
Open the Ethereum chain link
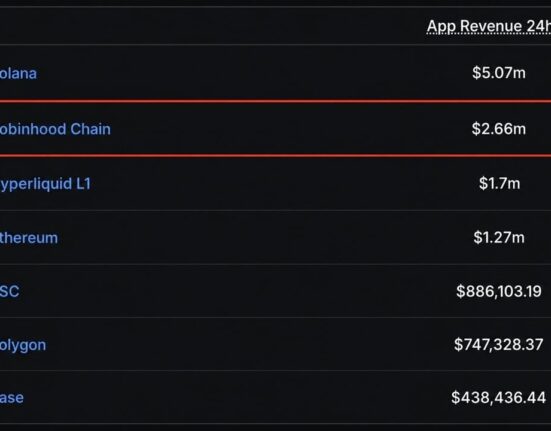(x=29, y=238)
